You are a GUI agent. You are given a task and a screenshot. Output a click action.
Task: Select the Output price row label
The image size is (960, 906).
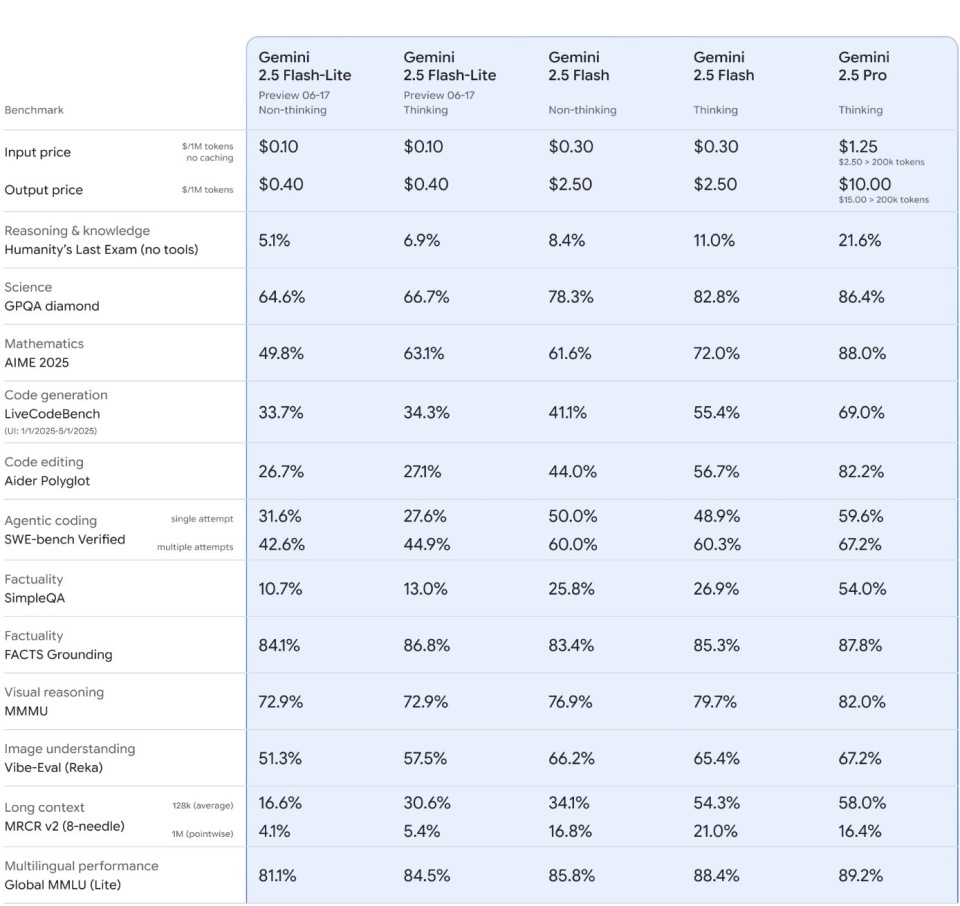[43, 190]
